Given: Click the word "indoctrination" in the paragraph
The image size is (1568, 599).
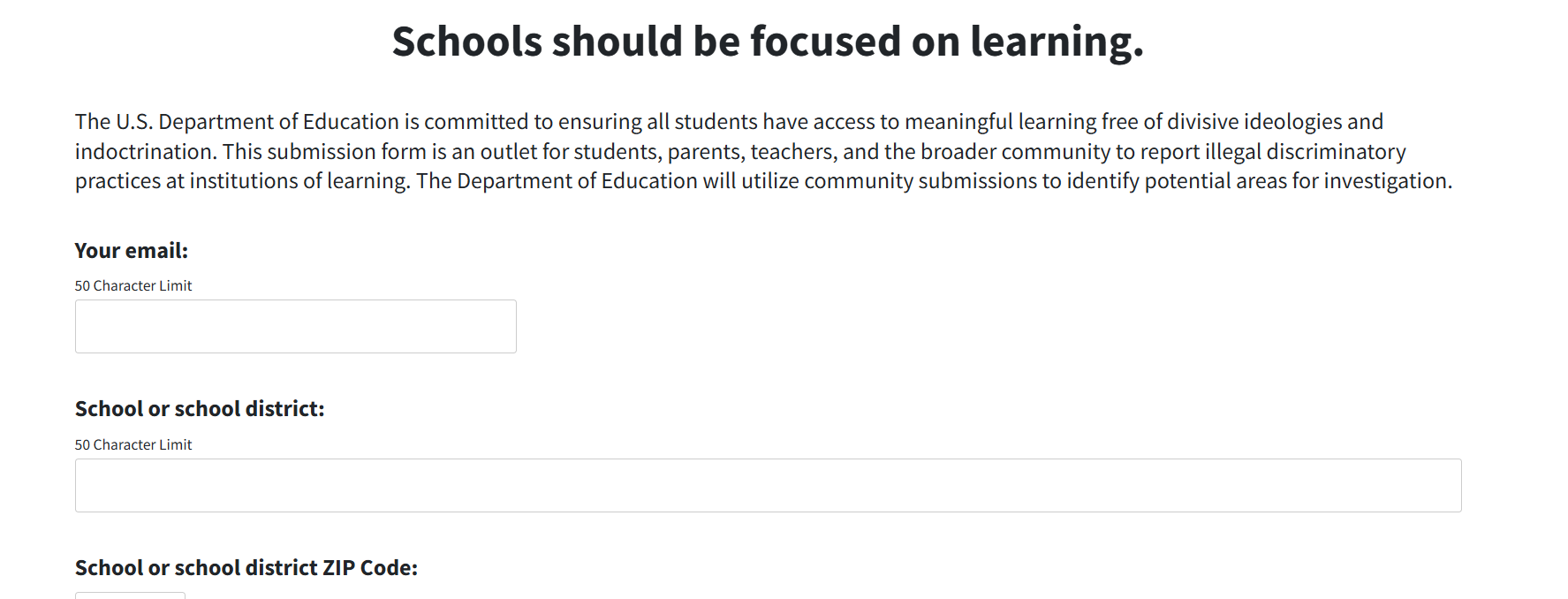Looking at the screenshot, I should click(x=145, y=152).
